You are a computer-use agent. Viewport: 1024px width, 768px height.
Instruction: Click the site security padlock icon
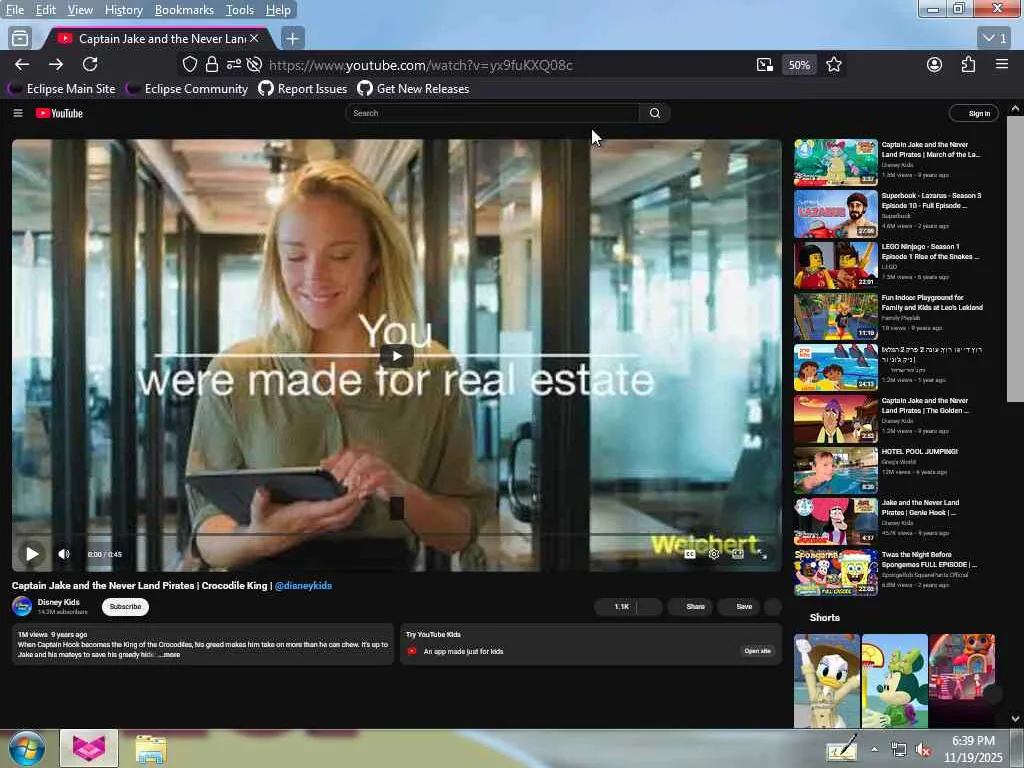(x=212, y=65)
